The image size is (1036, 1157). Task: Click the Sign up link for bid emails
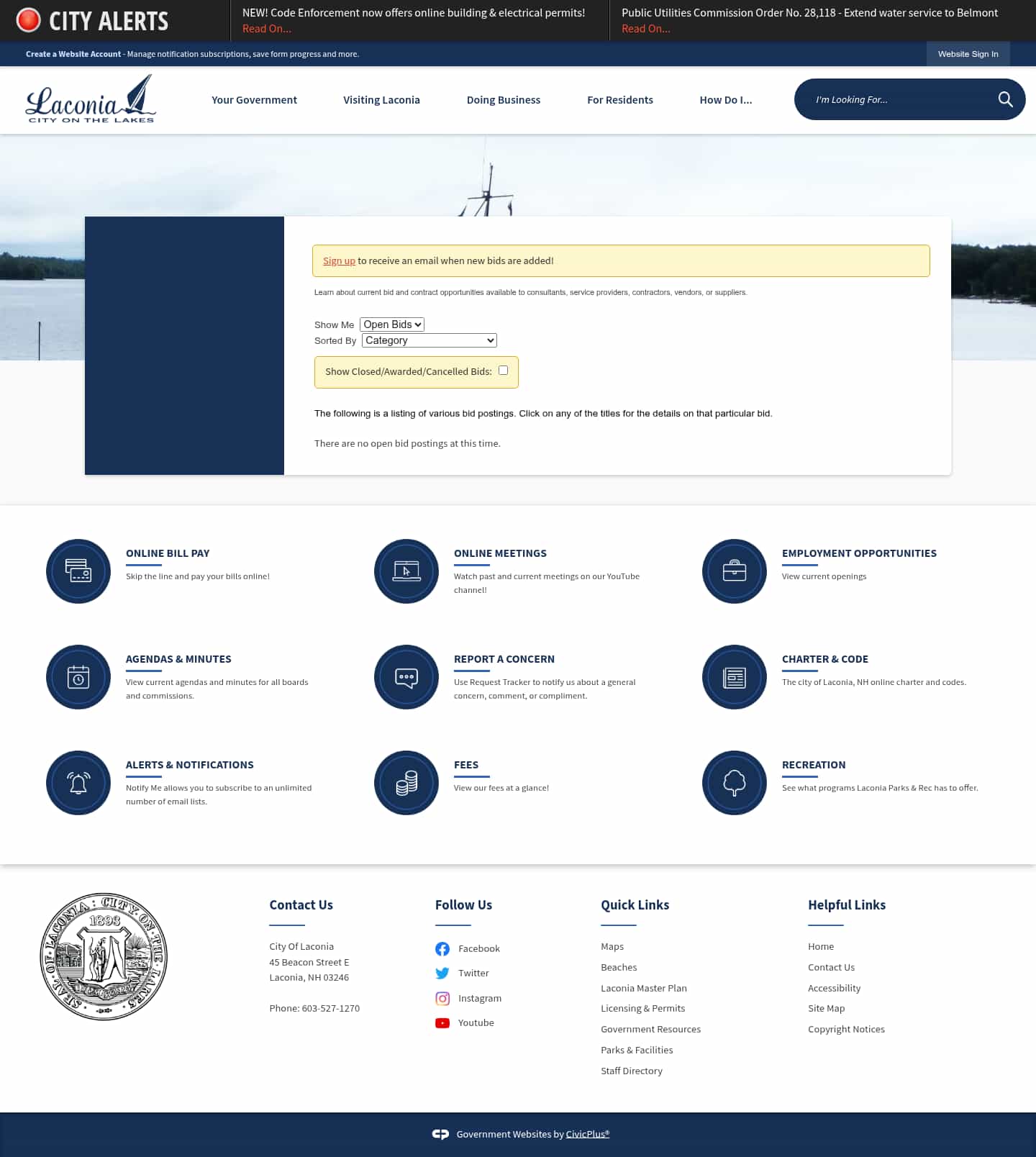tap(339, 260)
